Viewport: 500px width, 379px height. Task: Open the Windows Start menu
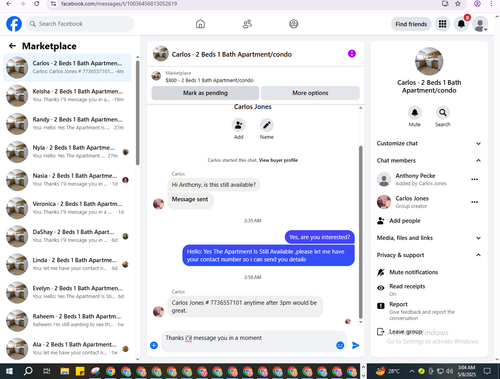pos(9,371)
